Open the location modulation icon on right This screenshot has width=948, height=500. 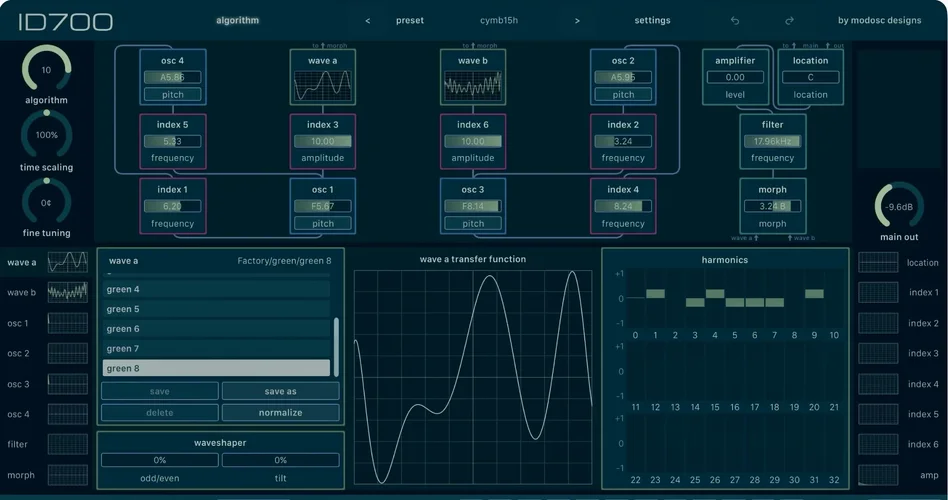pos(879,262)
